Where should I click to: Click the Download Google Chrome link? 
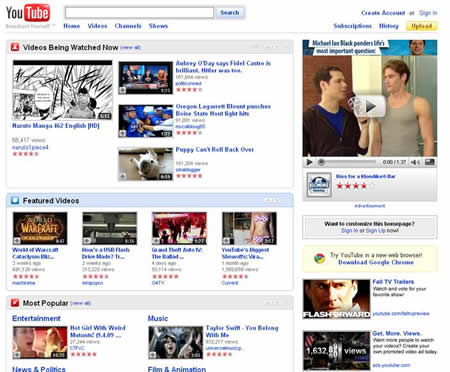(x=376, y=262)
